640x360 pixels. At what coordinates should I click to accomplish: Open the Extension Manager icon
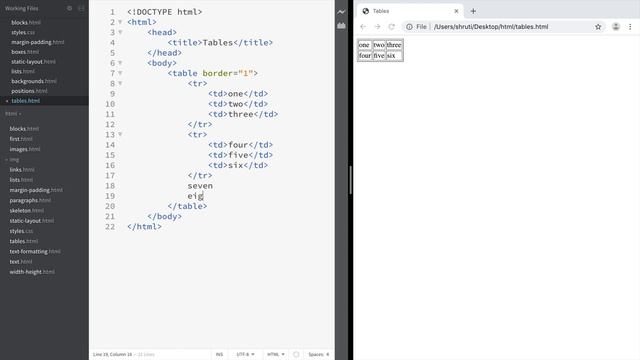[341, 26]
